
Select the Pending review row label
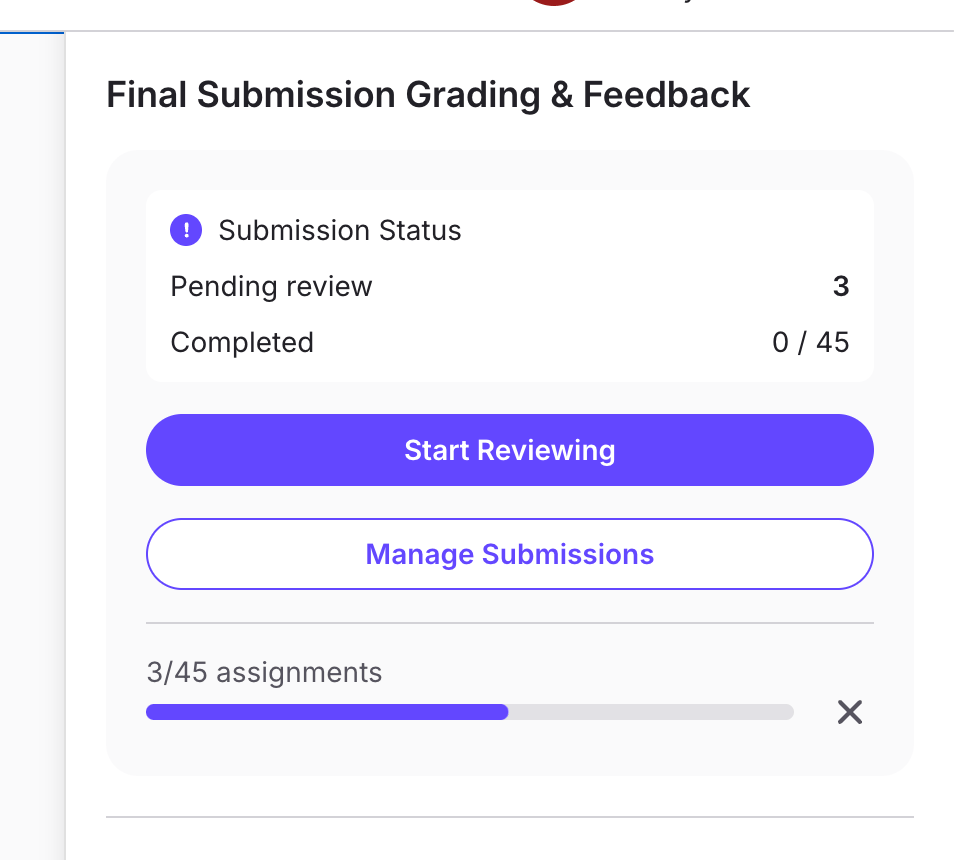[271, 286]
